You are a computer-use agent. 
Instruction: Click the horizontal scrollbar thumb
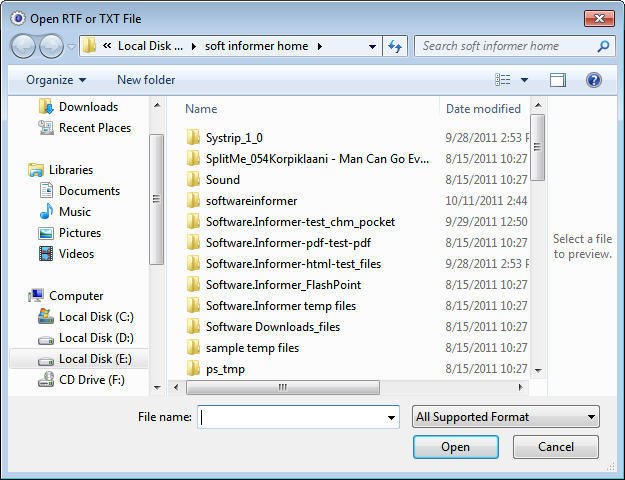coord(283,387)
